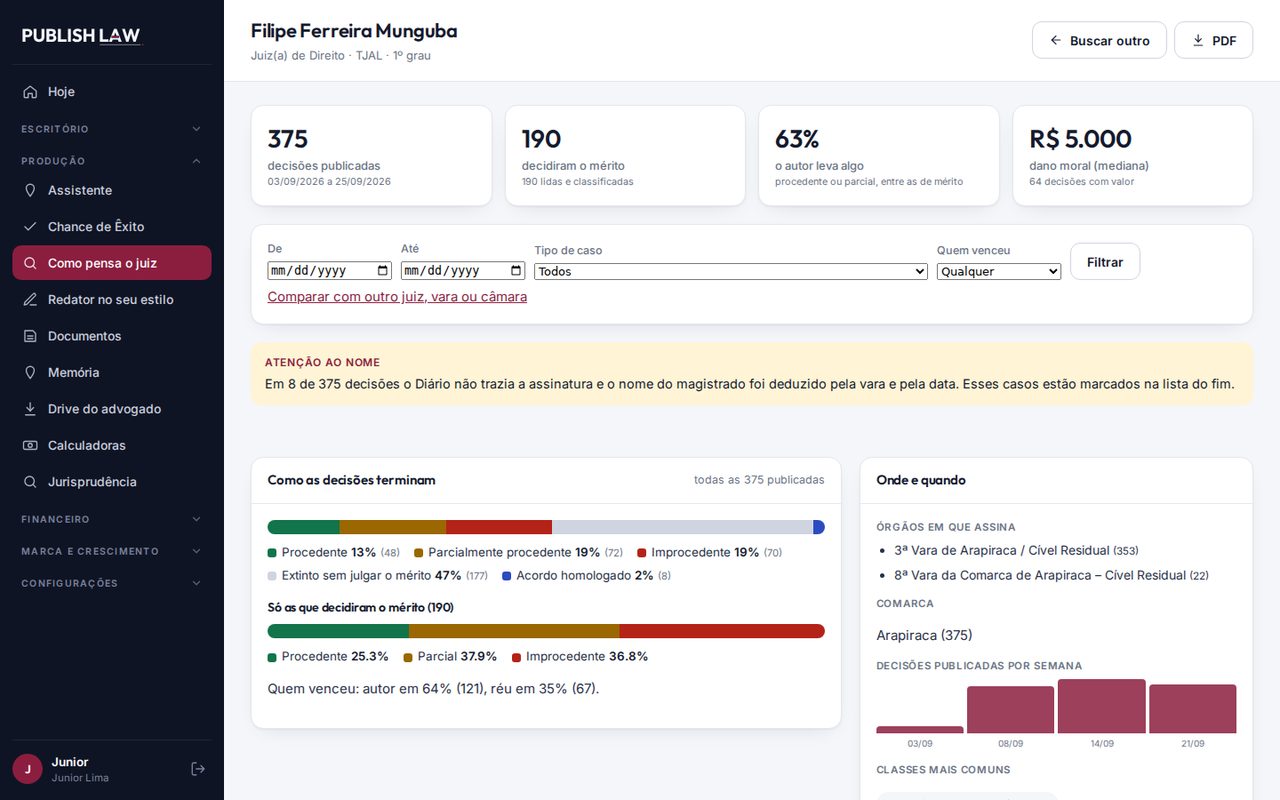Click the grey Extinto segment of the outcomes bar
1280x800 pixels.
click(682, 527)
